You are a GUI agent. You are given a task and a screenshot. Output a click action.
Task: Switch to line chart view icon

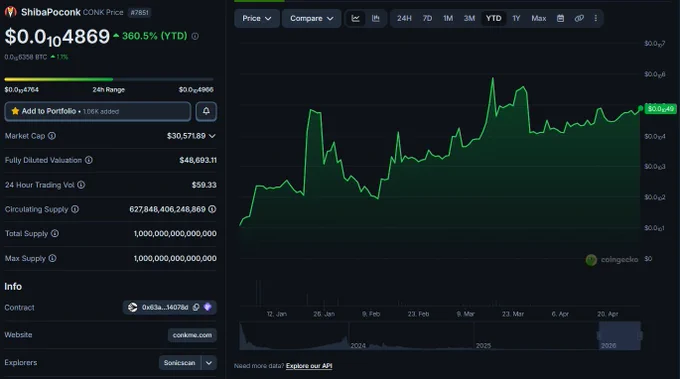pos(356,18)
